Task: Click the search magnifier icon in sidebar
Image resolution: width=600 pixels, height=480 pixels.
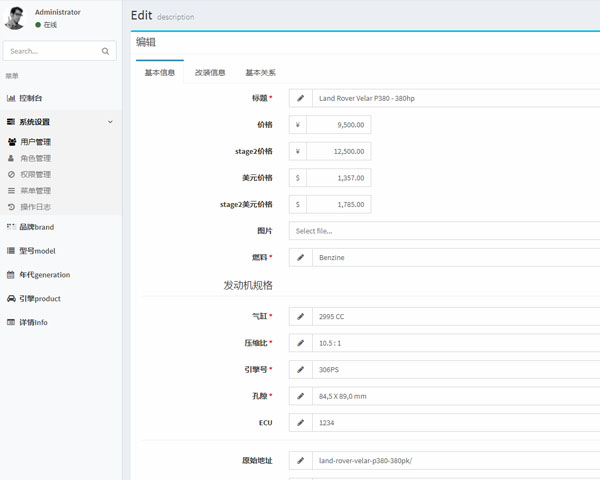Action: (105, 51)
